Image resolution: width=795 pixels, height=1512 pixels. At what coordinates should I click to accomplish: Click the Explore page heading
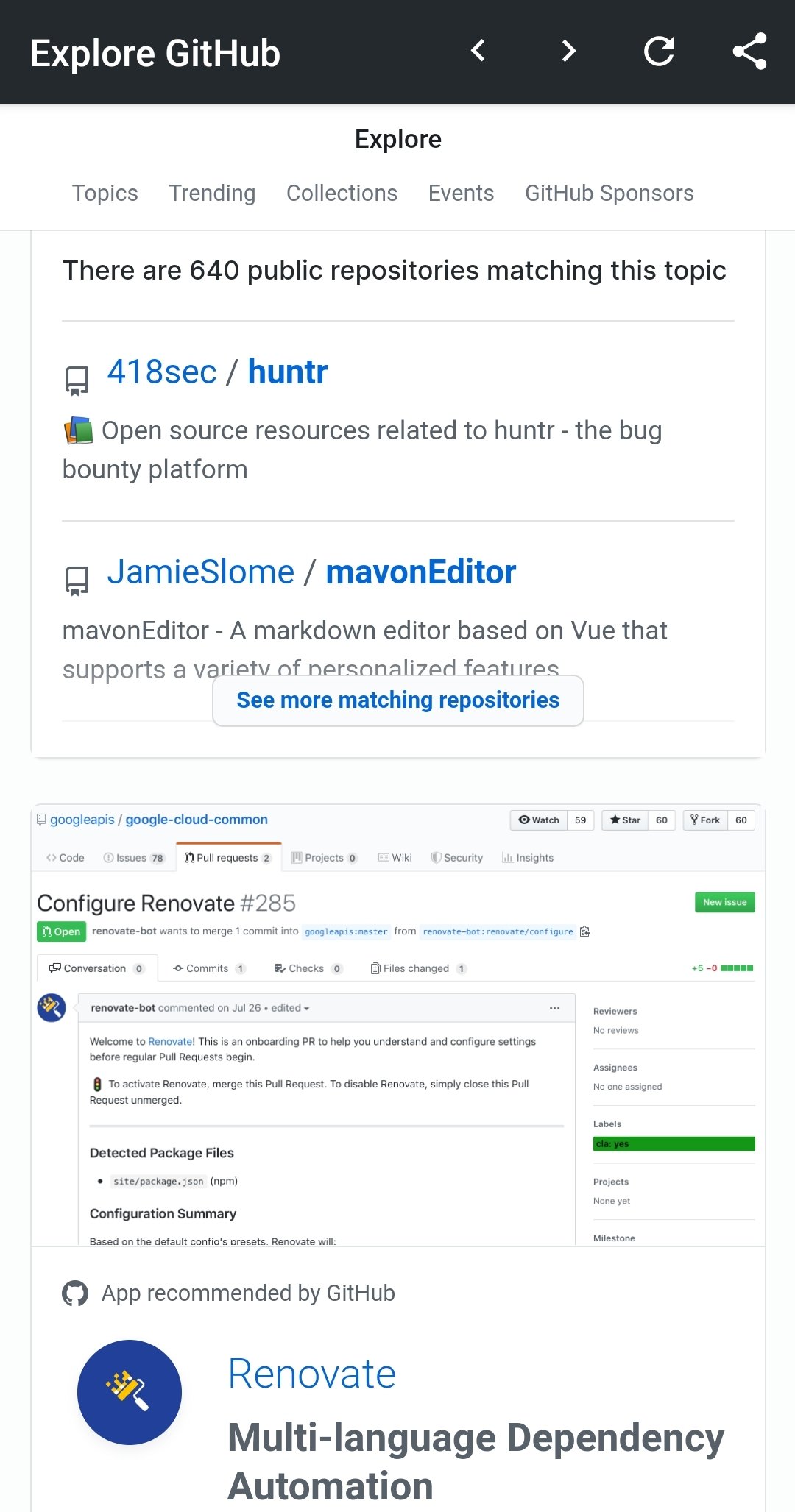[x=398, y=139]
